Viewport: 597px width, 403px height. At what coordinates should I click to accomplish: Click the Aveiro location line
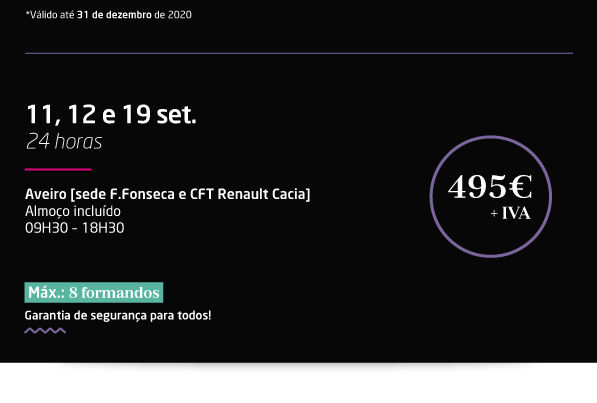pos(168,194)
